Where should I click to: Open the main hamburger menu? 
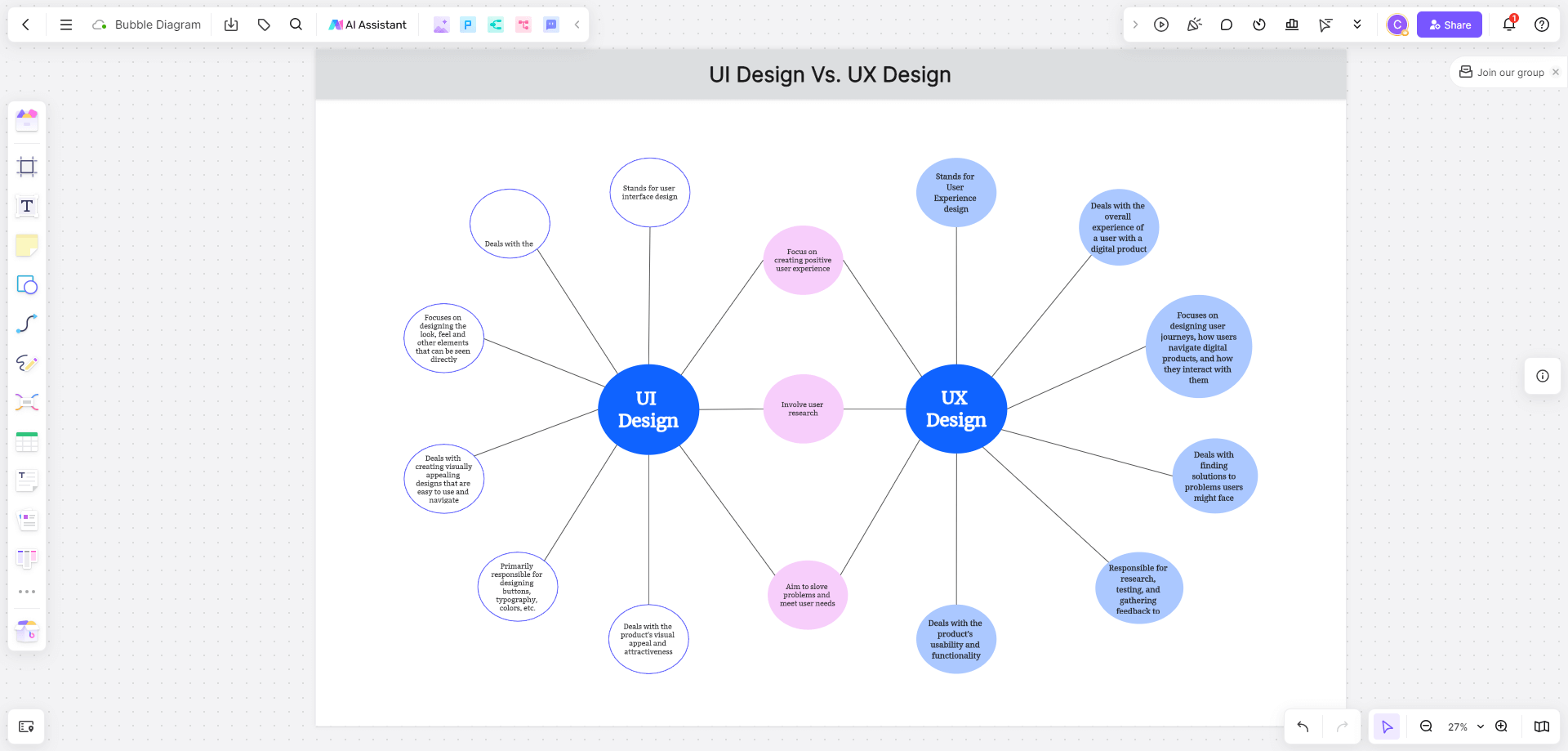coord(65,25)
